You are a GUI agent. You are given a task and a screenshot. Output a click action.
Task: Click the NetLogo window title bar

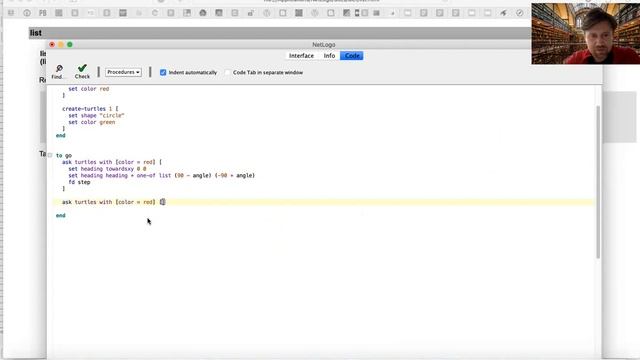tap(324, 44)
